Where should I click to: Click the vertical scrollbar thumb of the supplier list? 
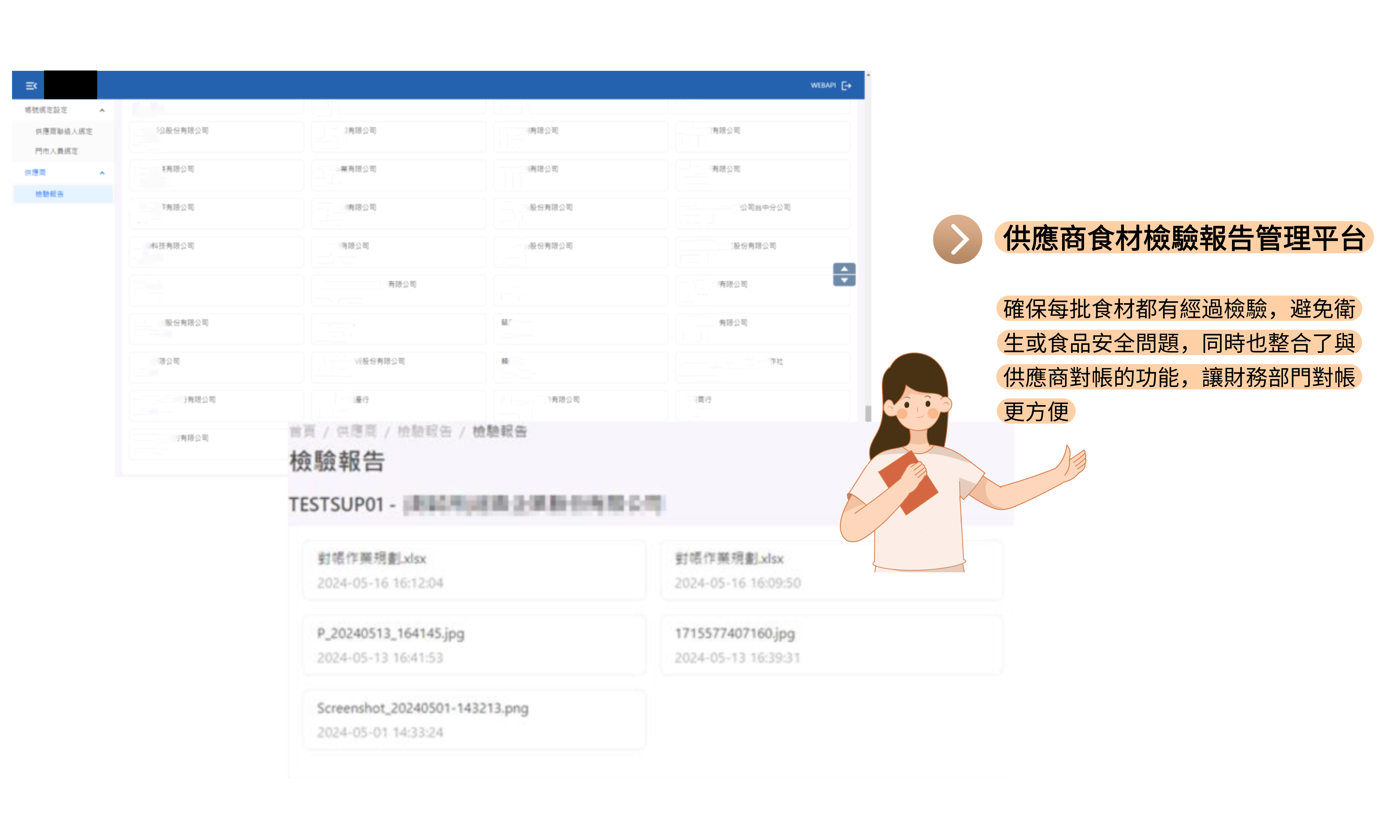[x=868, y=413]
